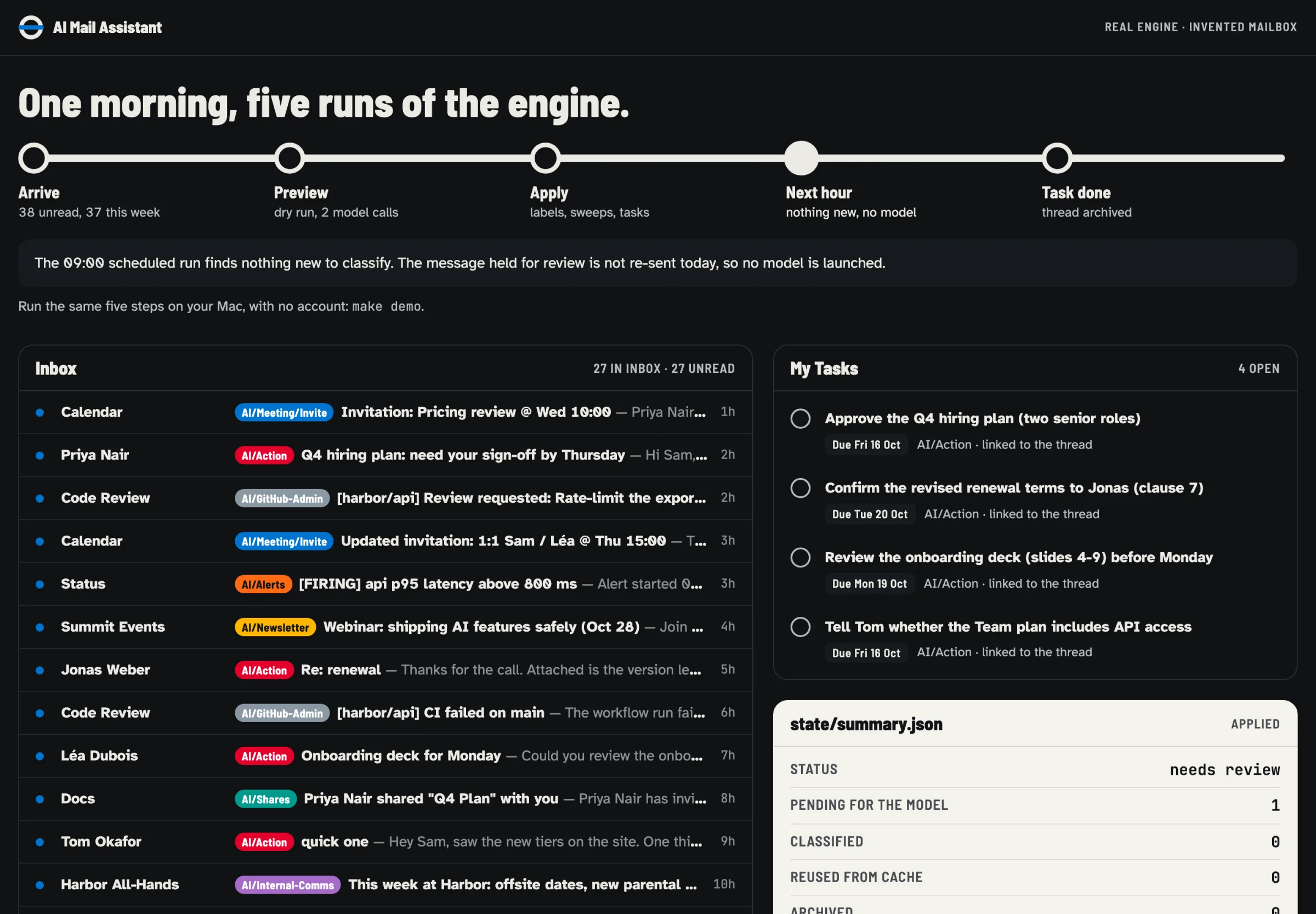Select the Preview step marker on timeline
1316x914 pixels.
tap(289, 158)
